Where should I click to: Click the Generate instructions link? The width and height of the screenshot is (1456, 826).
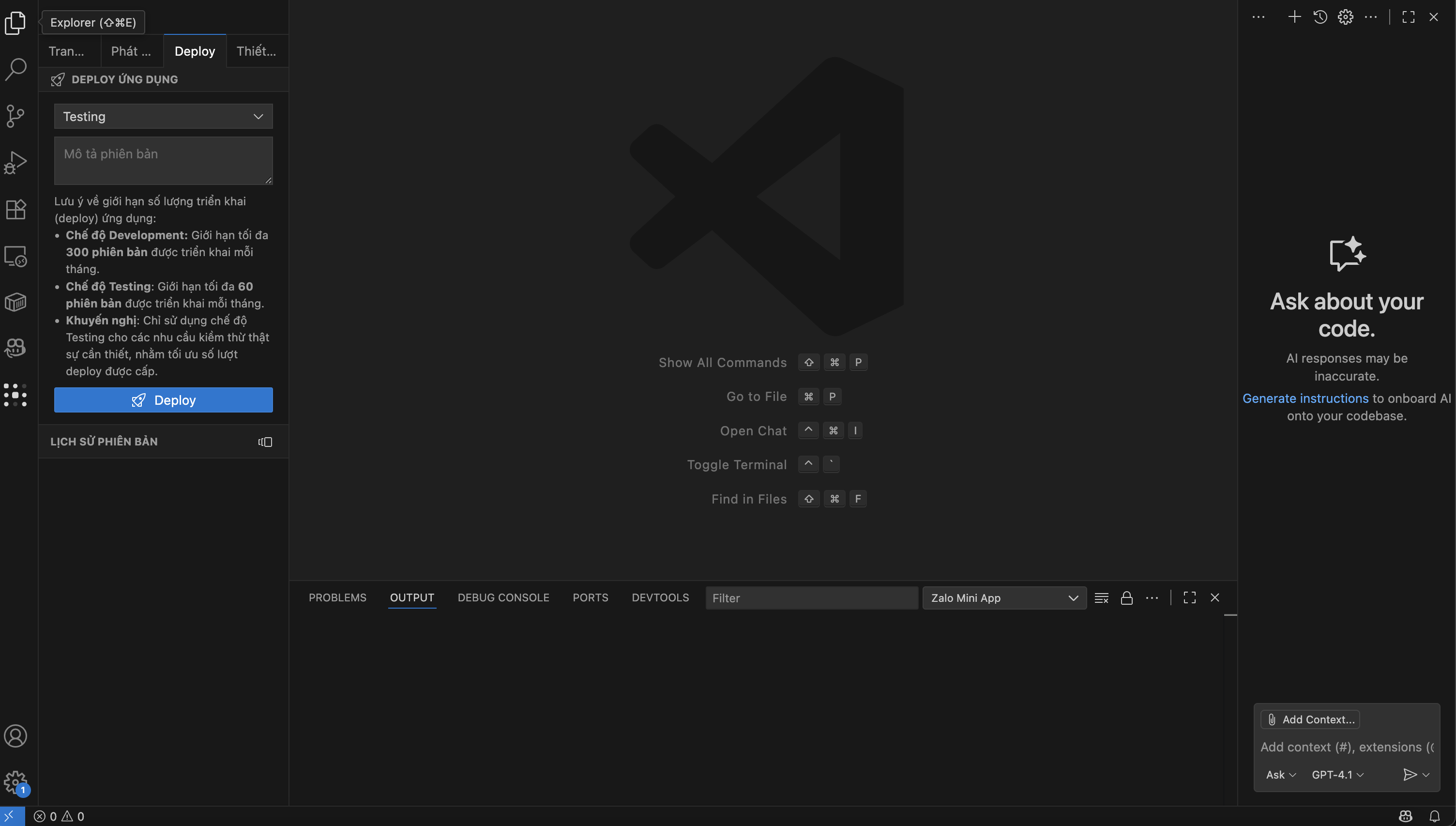[1305, 398]
